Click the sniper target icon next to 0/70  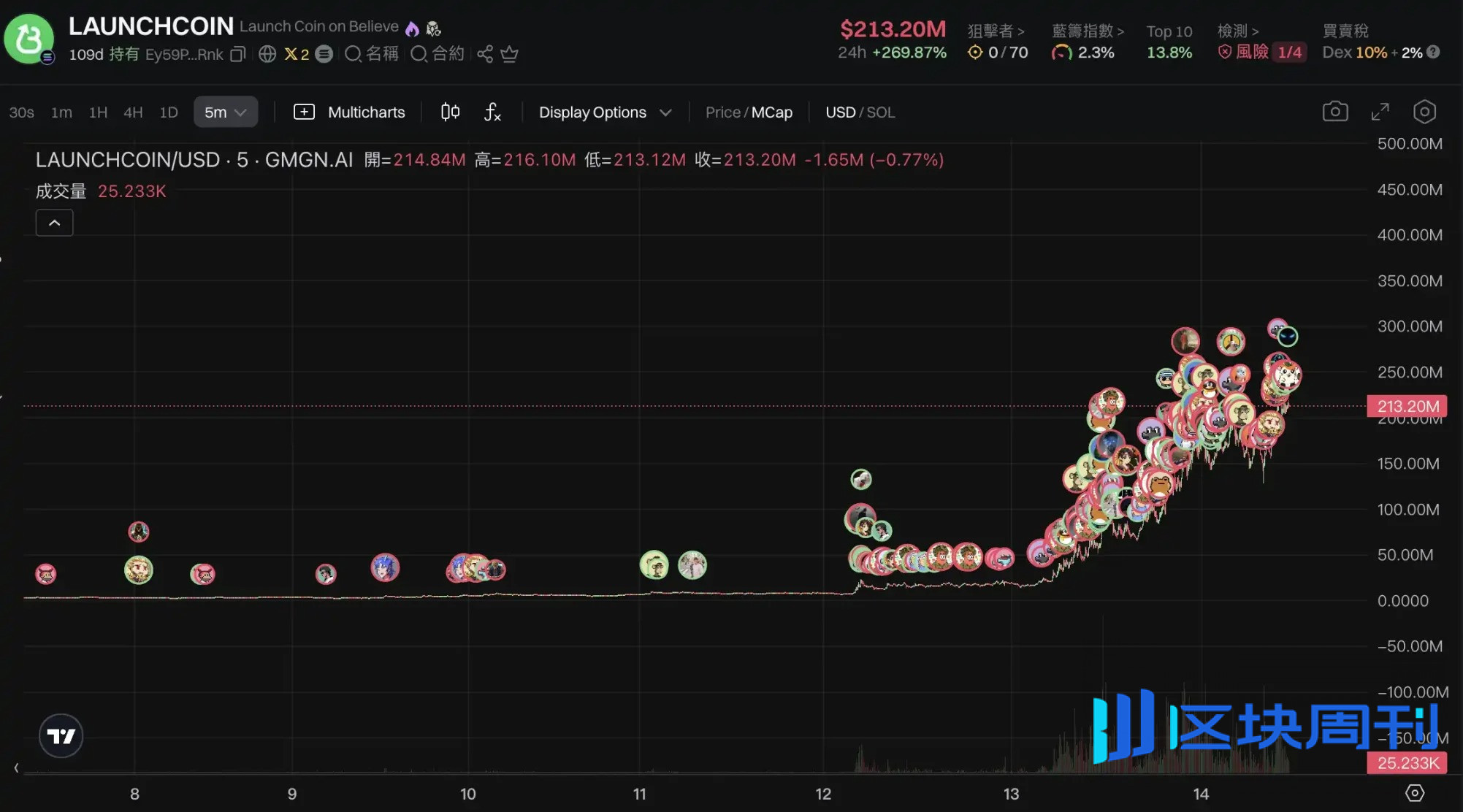coord(975,52)
